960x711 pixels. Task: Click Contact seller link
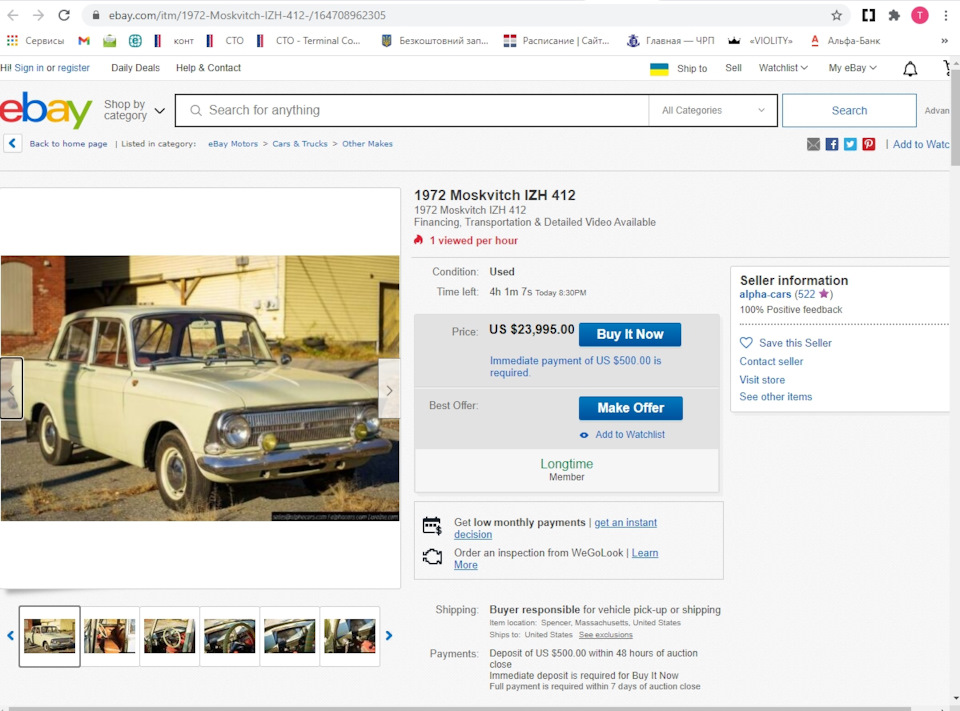pyautogui.click(x=771, y=361)
